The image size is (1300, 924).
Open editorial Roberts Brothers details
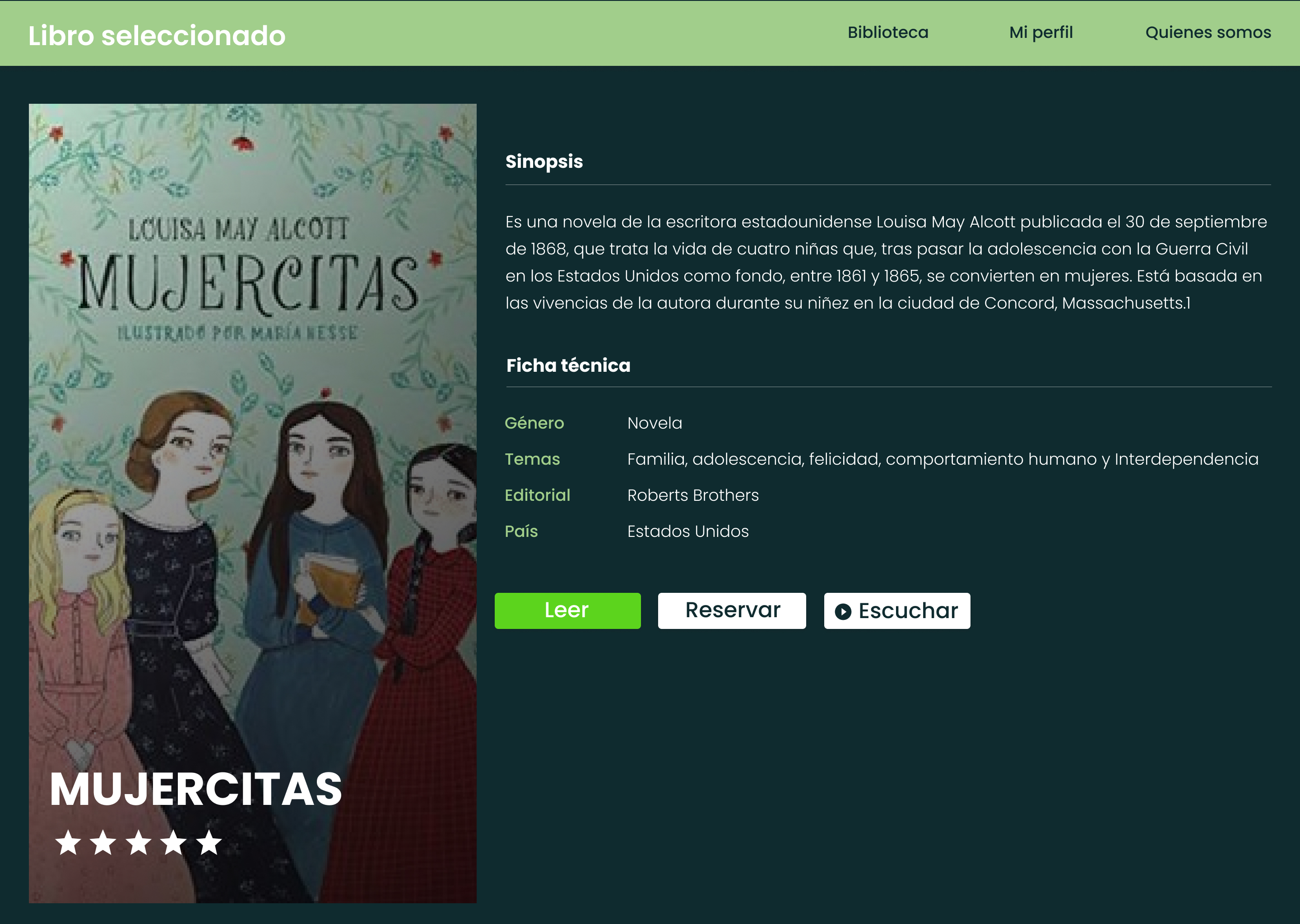tap(692, 495)
